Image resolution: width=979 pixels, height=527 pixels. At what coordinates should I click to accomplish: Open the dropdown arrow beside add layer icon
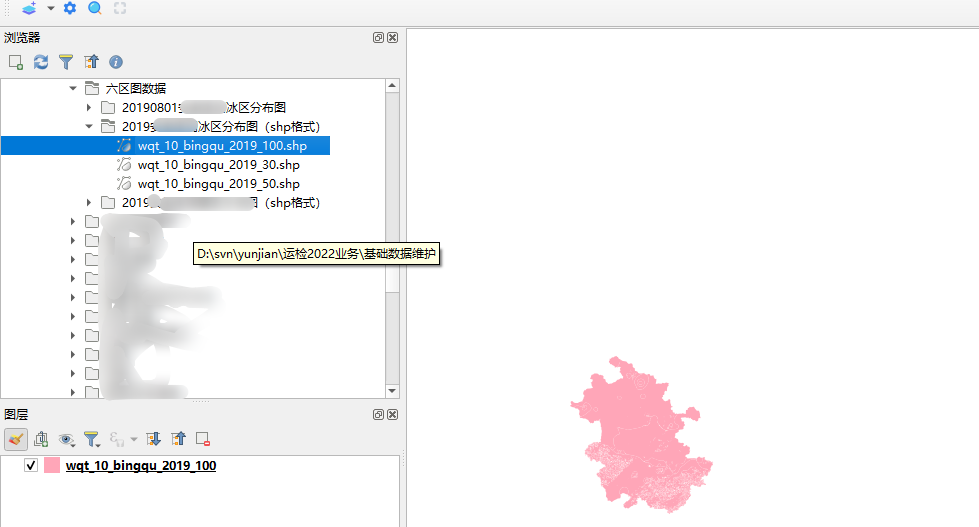point(51,8)
